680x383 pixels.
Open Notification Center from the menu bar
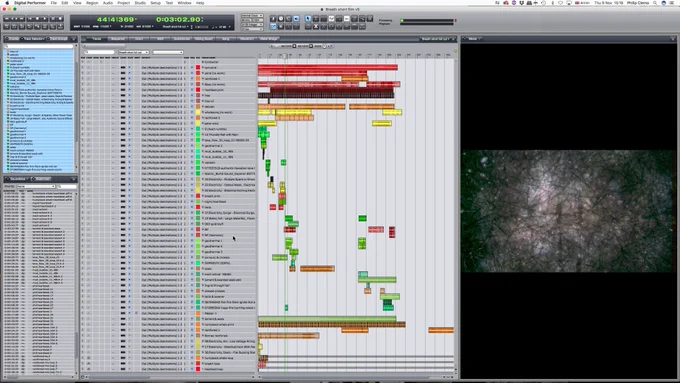tap(673, 3)
